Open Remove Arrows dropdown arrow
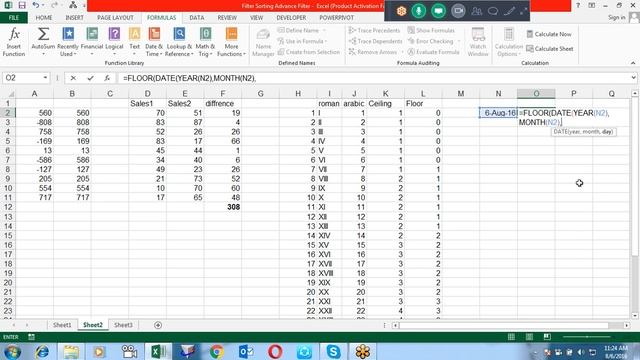640x360 pixels. [402, 52]
